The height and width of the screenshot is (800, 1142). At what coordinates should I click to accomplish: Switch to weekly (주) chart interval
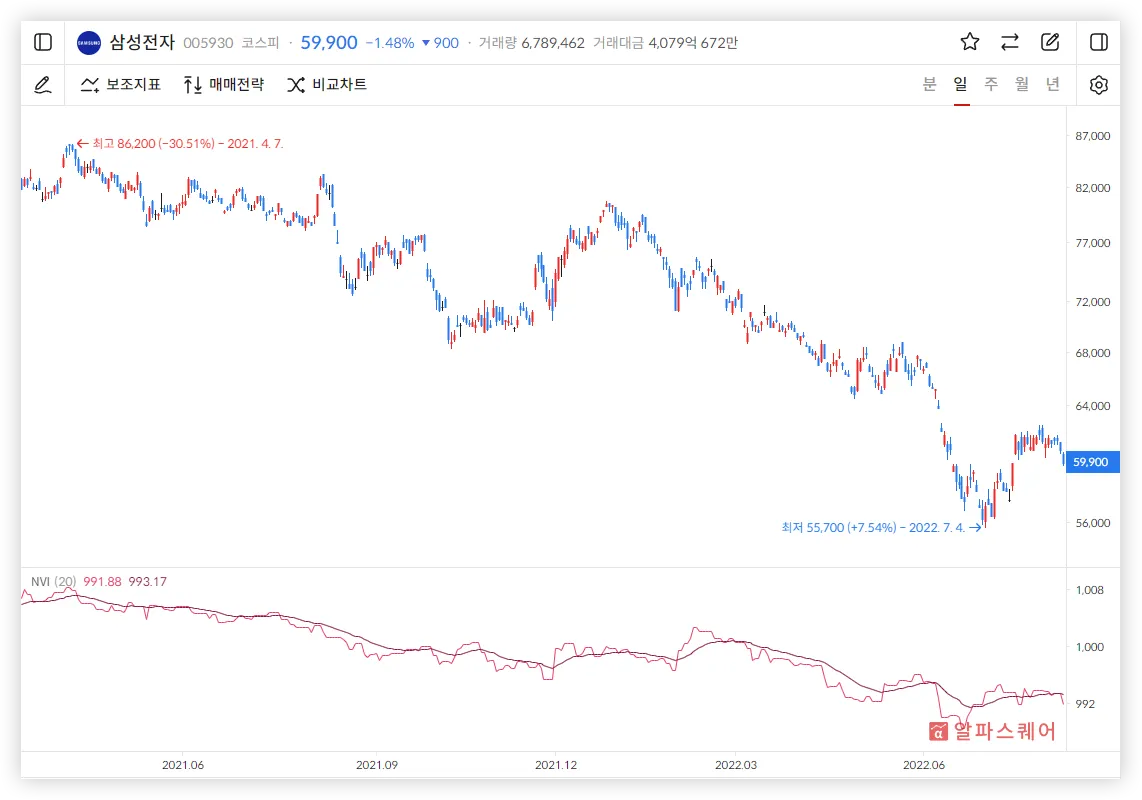pos(991,84)
